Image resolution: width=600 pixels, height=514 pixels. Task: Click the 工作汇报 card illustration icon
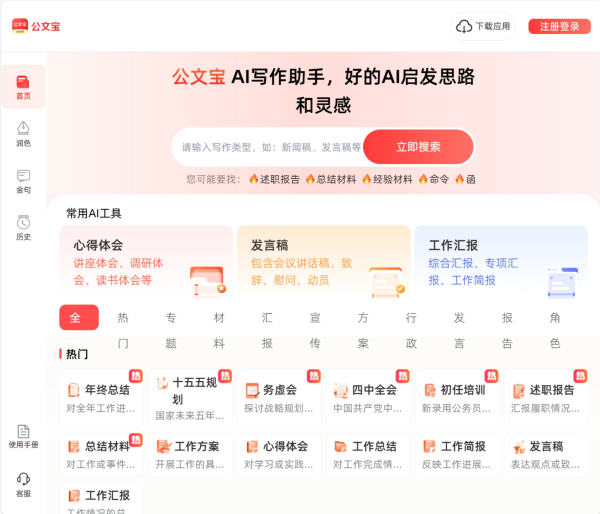point(562,282)
